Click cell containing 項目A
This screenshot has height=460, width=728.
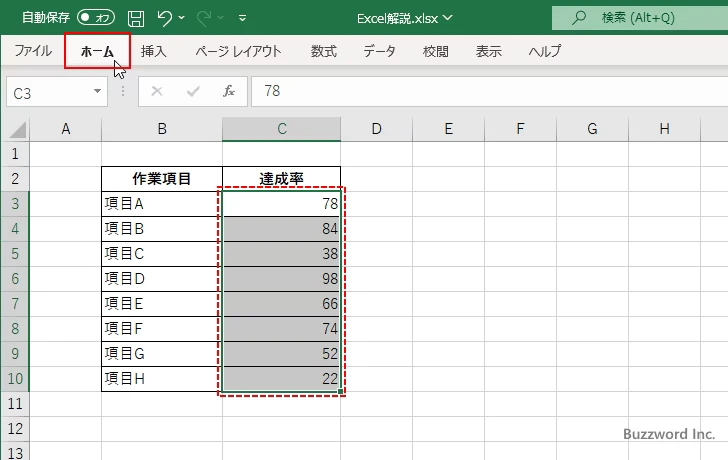pyautogui.click(x=162, y=204)
